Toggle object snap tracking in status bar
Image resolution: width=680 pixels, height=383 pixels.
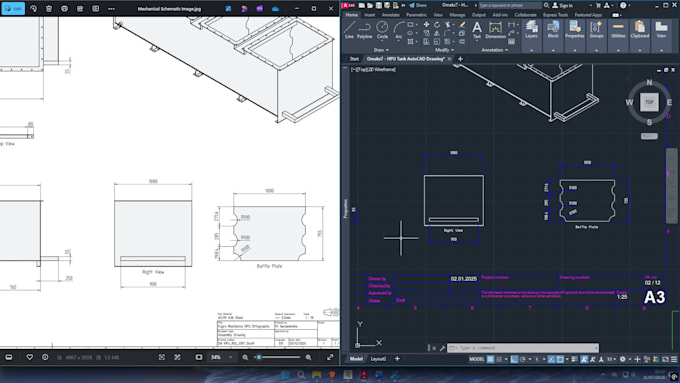coord(551,359)
